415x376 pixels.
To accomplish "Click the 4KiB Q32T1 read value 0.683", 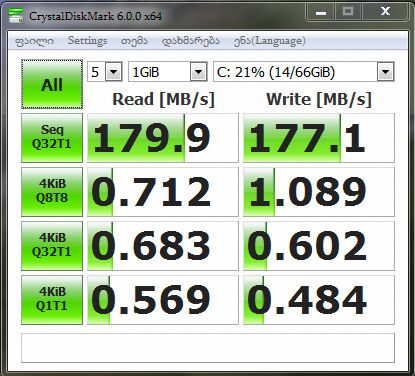I will 163,246.
